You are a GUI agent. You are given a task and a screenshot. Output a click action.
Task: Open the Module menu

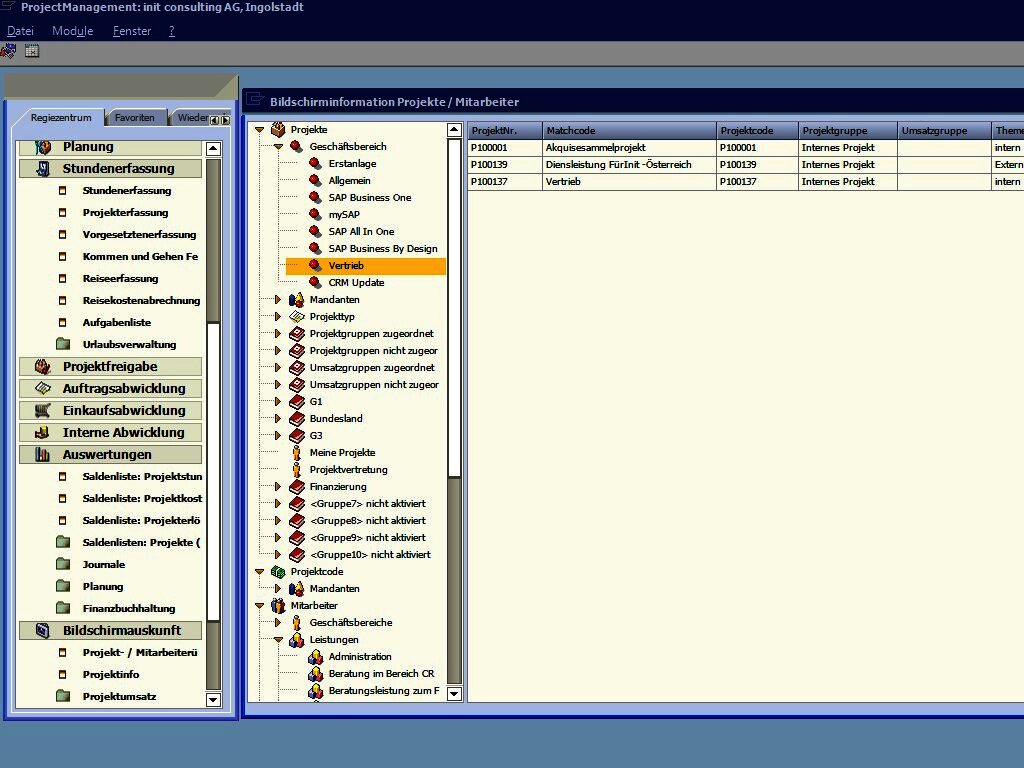[72, 31]
